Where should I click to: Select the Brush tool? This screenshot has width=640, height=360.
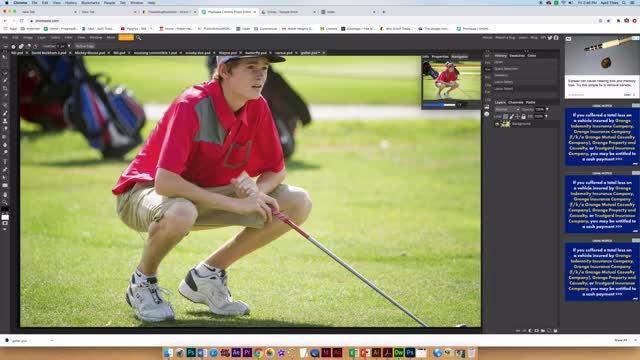(5, 113)
